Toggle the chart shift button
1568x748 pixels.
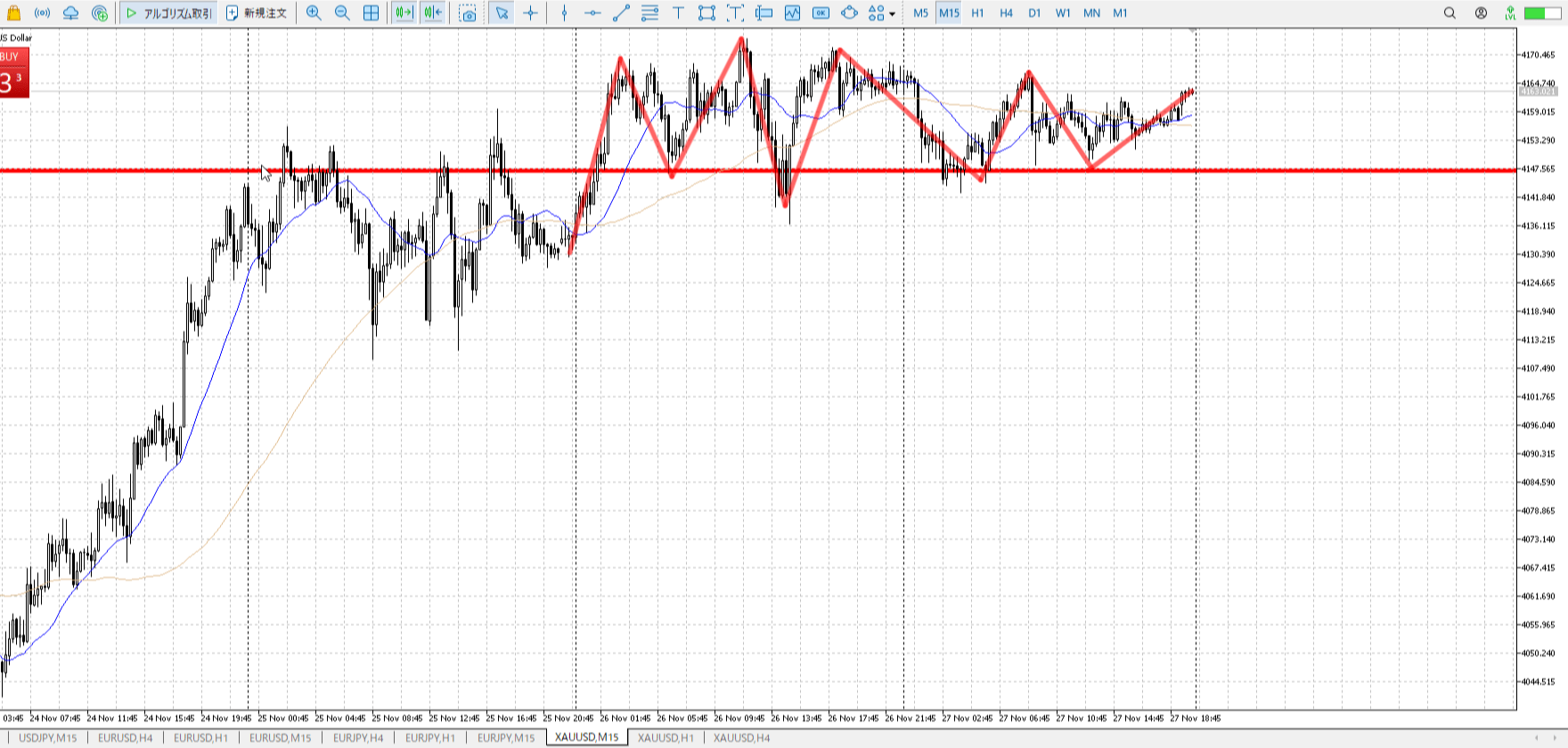[x=433, y=13]
